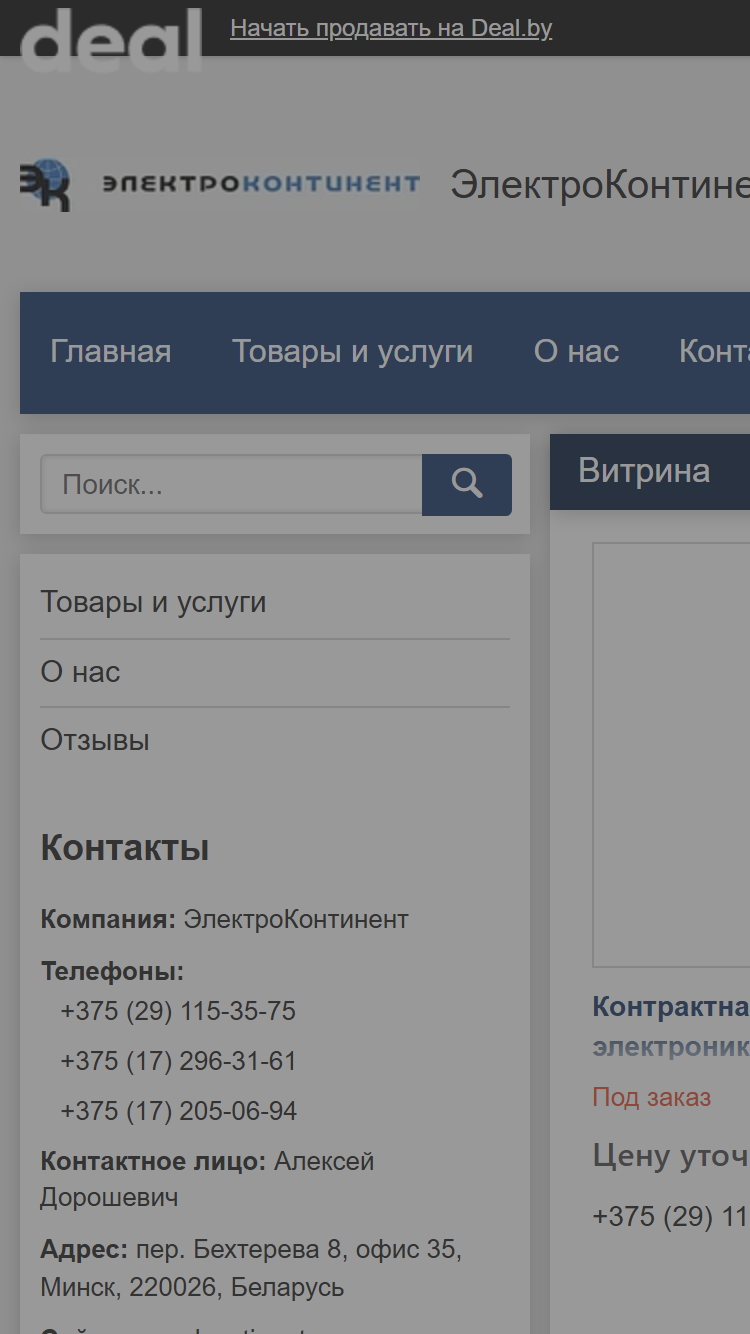This screenshot has height=1334, width=750.
Task: Open the Deal logo homepage
Action: (x=111, y=40)
